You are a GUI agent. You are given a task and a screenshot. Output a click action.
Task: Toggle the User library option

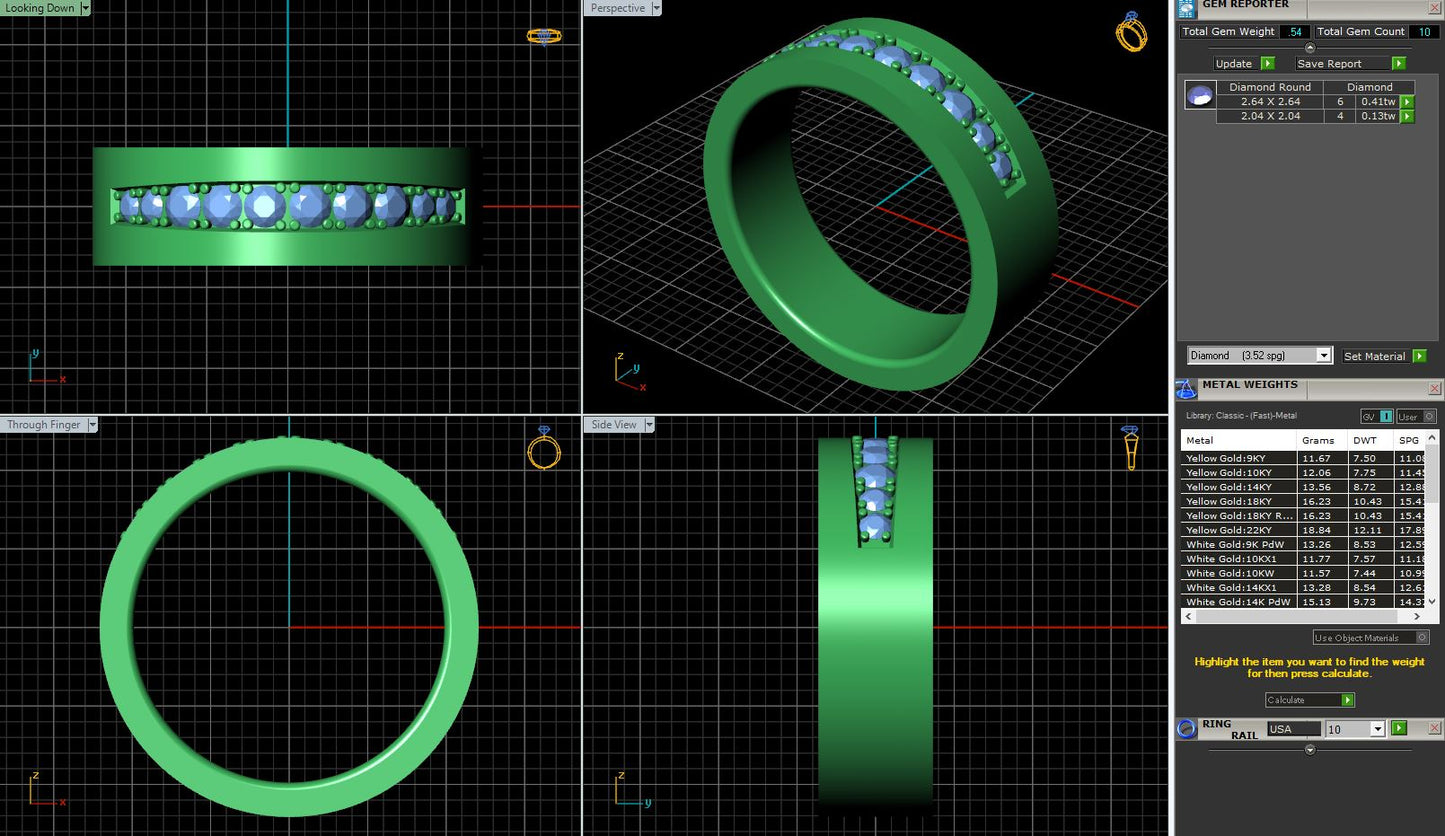pos(1416,416)
